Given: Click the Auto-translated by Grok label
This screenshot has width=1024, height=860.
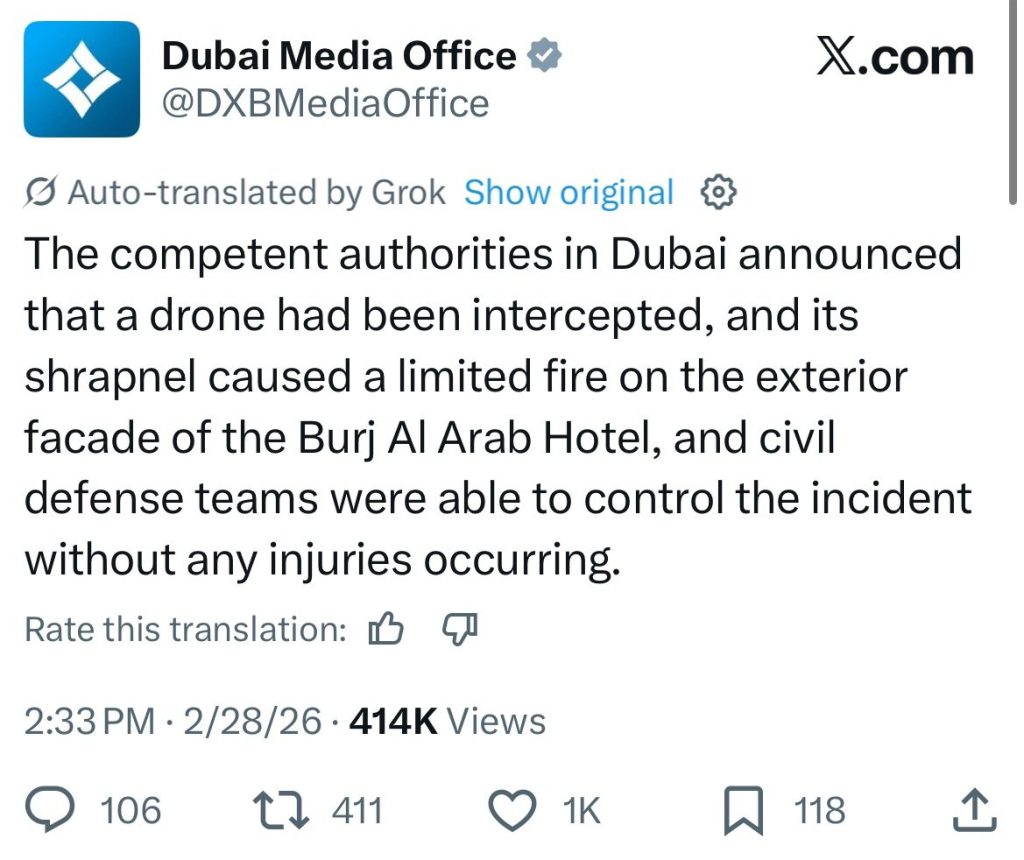Looking at the screenshot, I should click(256, 192).
